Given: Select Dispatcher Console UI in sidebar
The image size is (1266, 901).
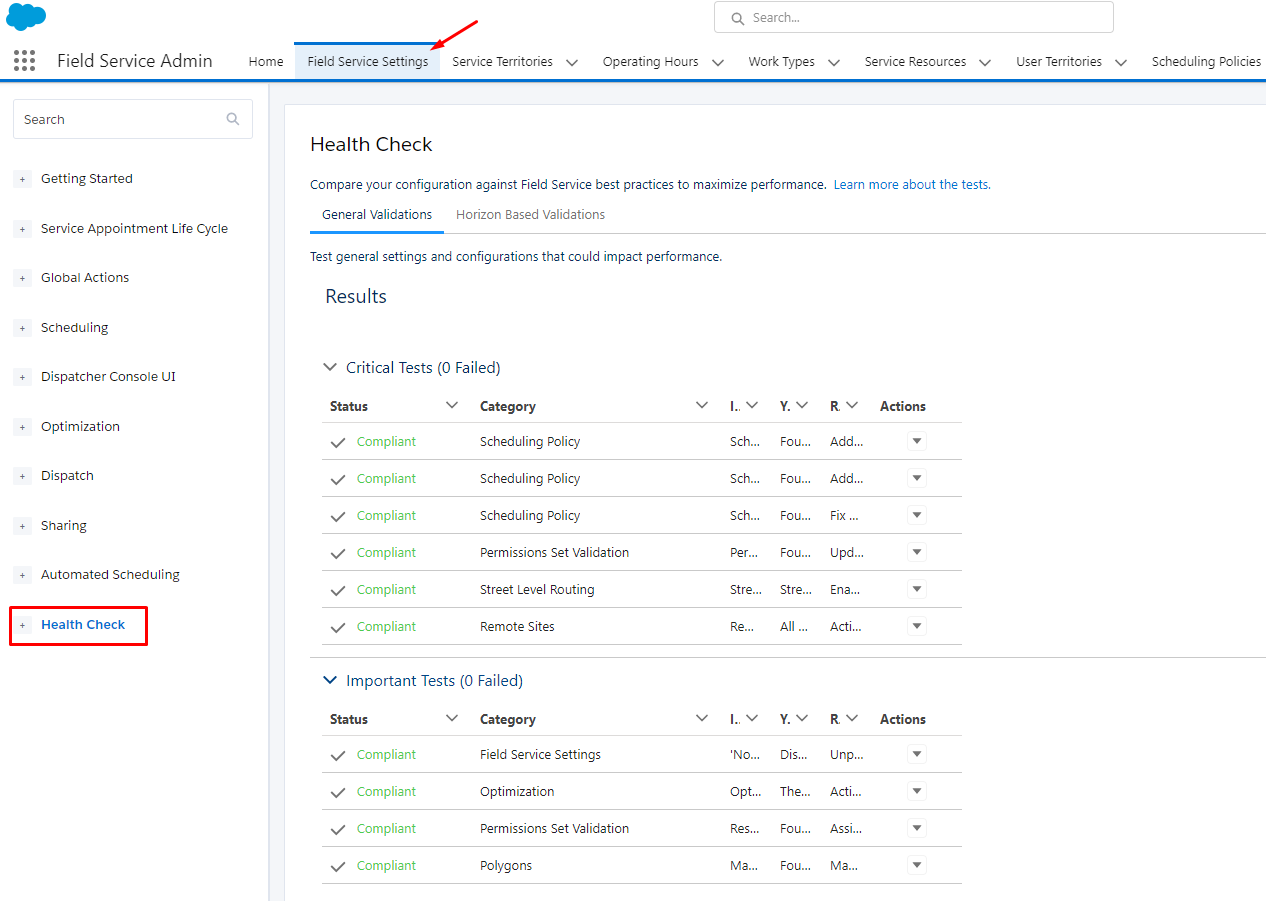Looking at the screenshot, I should tap(108, 377).
